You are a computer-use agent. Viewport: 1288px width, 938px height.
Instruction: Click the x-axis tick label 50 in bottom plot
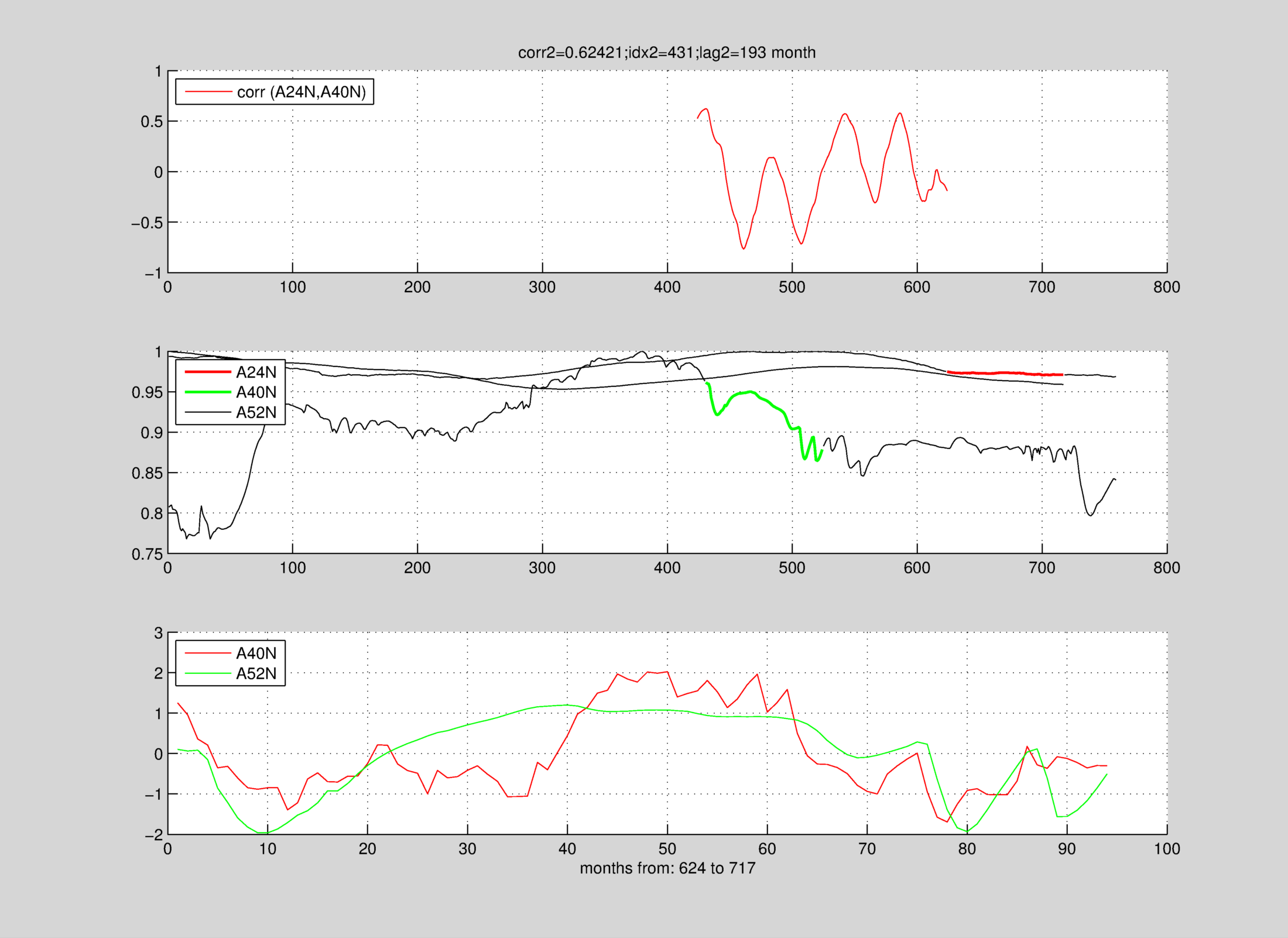click(x=667, y=849)
